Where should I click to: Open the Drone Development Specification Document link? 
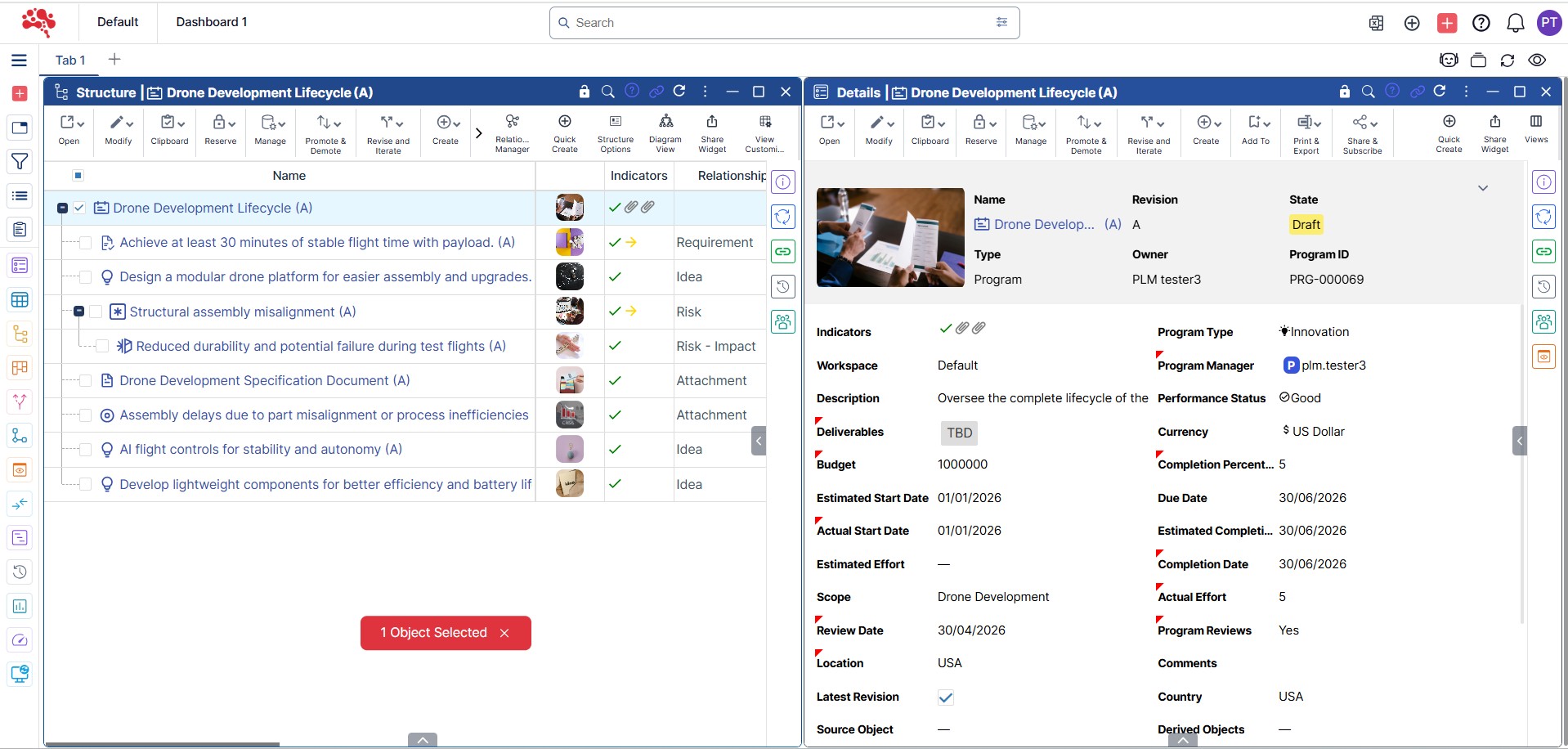click(x=264, y=381)
